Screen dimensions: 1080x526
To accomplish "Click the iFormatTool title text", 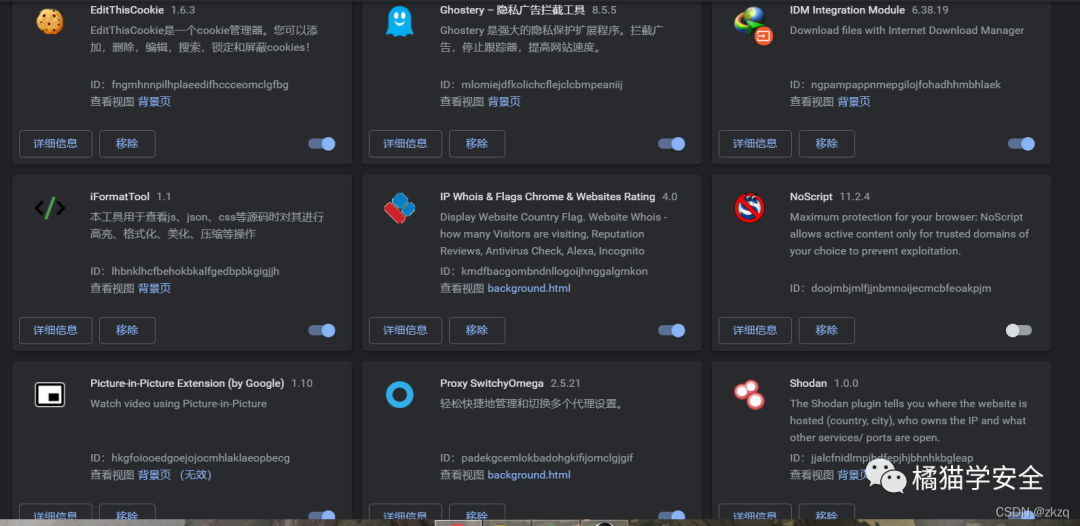I will point(120,197).
